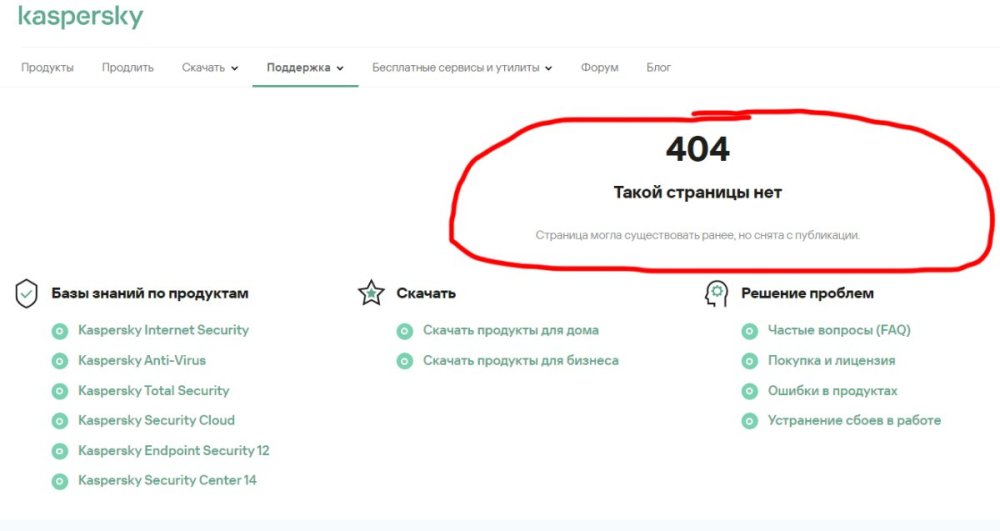Click the shield icon beside Базы знаний по продуктам

click(26, 293)
